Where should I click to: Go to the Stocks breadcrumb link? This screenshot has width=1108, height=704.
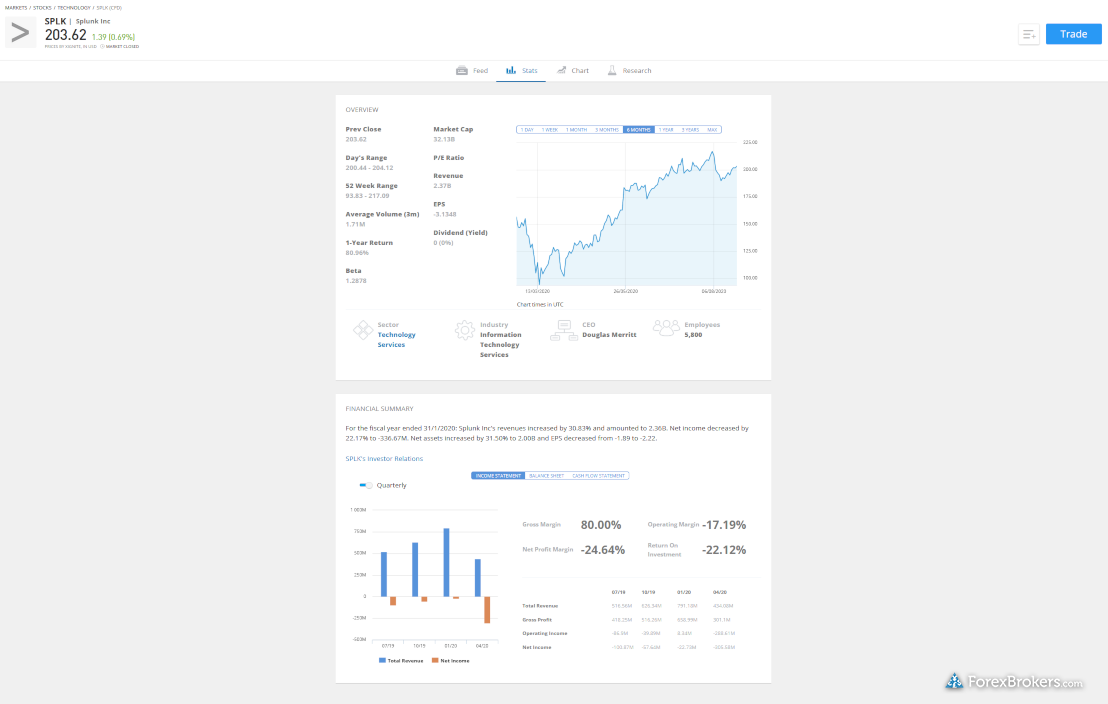pos(42,8)
